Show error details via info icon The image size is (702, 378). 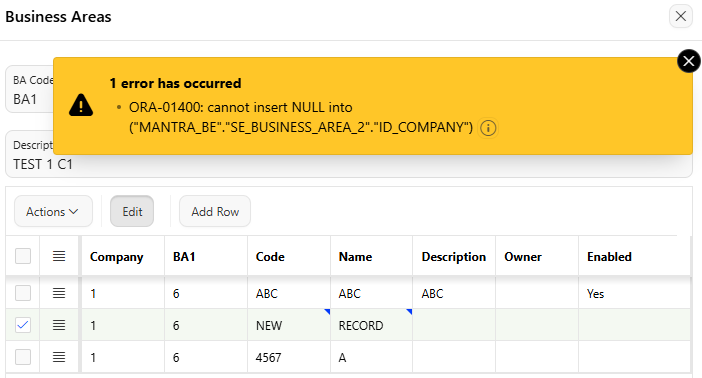[488, 128]
